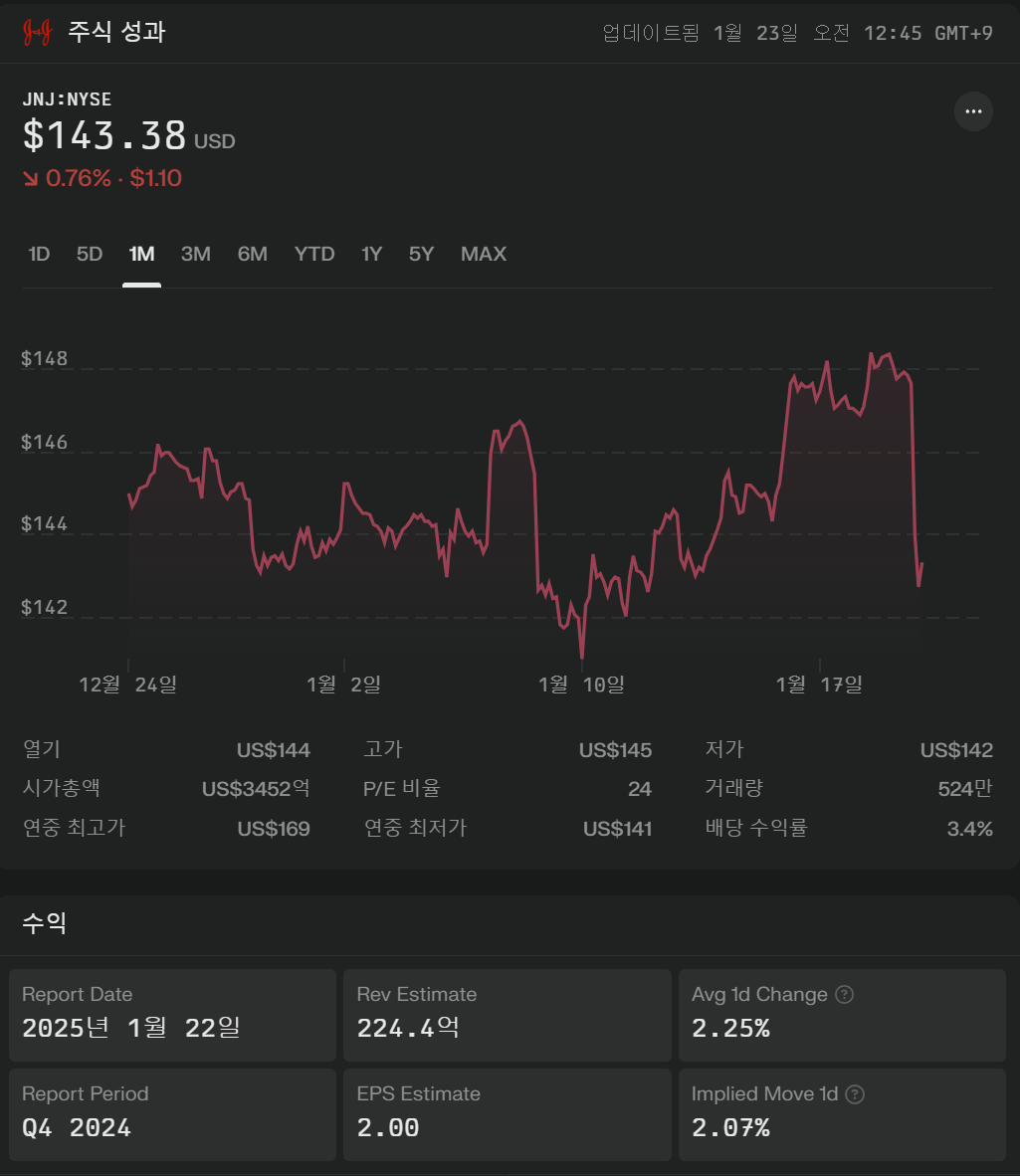Click the P/E 비율 label
This screenshot has width=1020, height=1176.
point(402,788)
